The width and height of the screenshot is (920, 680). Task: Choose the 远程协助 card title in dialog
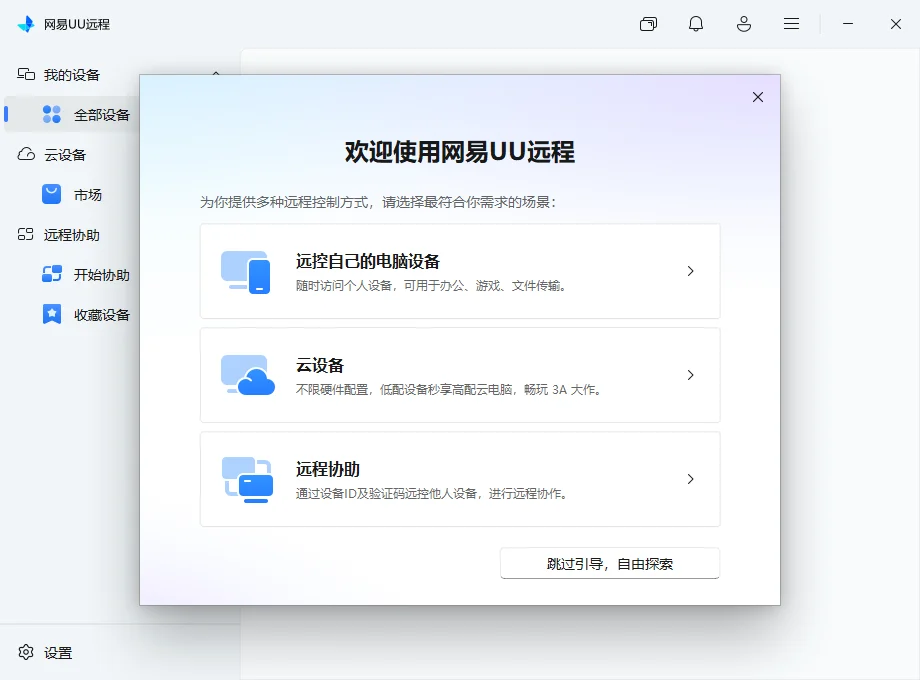point(328,469)
